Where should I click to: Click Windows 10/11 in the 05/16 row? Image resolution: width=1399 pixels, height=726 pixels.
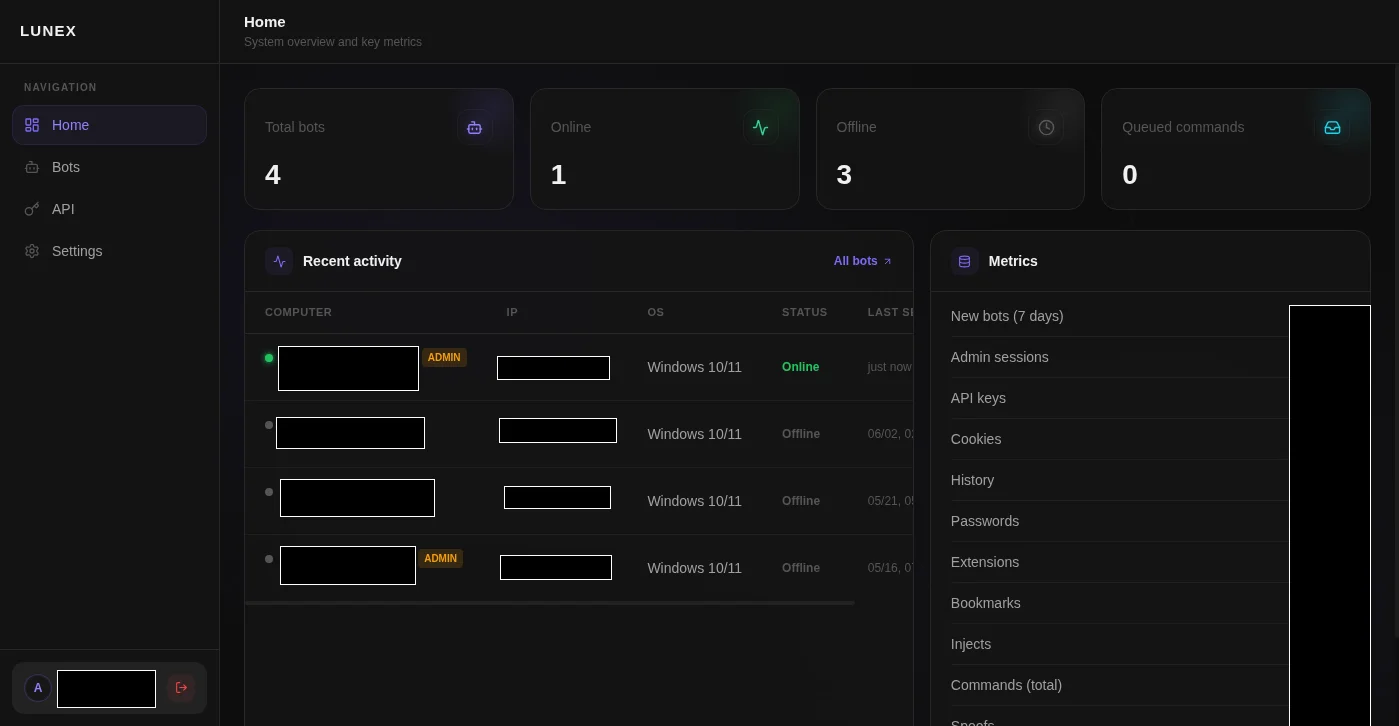(x=695, y=568)
